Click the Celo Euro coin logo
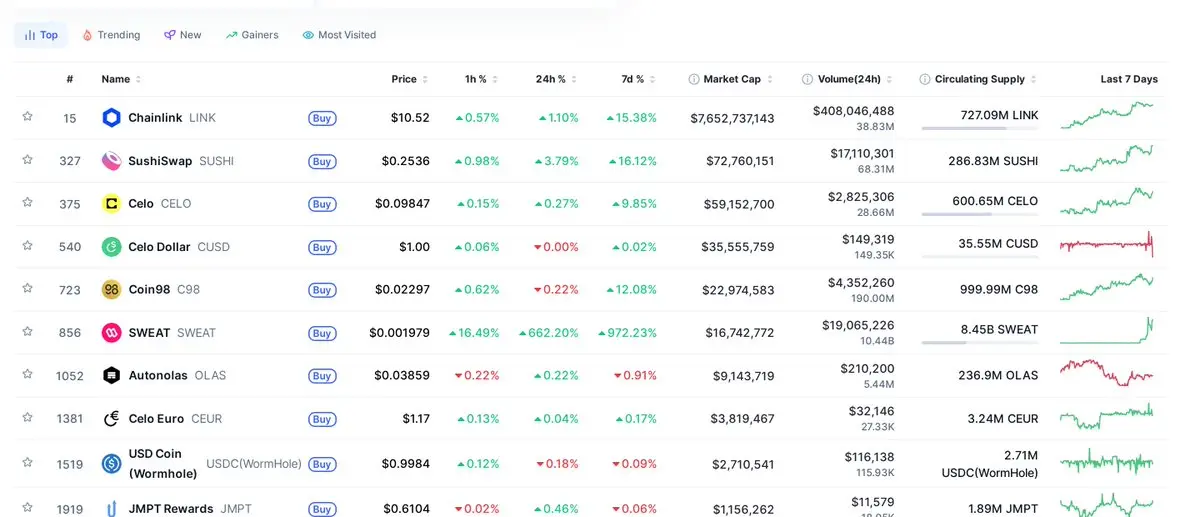The height and width of the screenshot is (517, 1200). coord(112,419)
